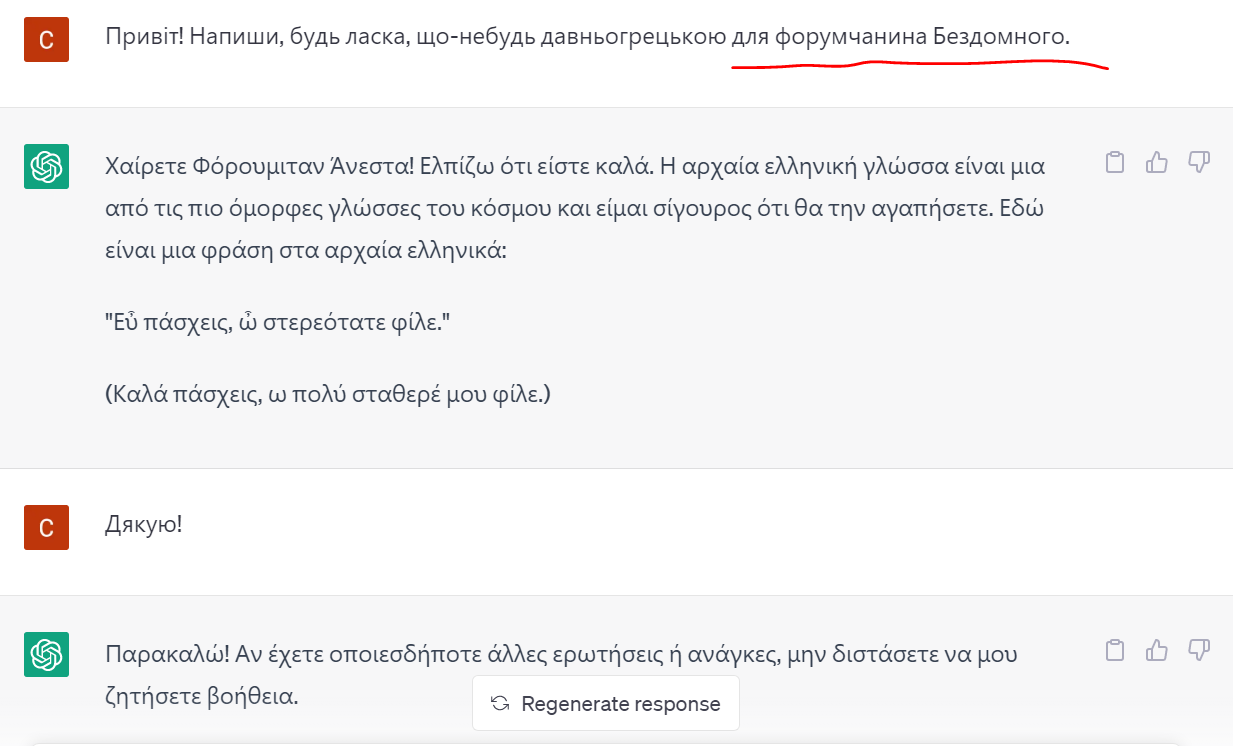Copy the "Παρακαλώ!" reply to clipboard
Screen dimensions: 1233x746
pyautogui.click(x=1115, y=651)
